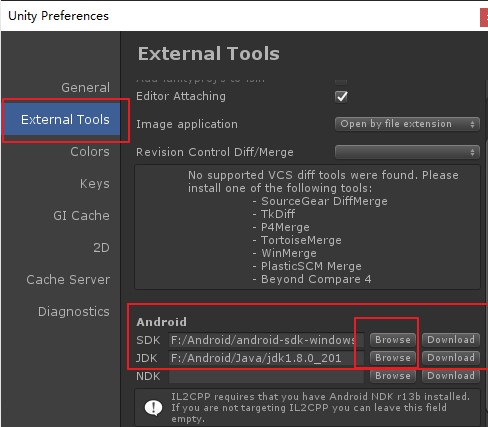This screenshot has height=427, width=488.
Task: Open the General preferences section
Action: point(85,88)
